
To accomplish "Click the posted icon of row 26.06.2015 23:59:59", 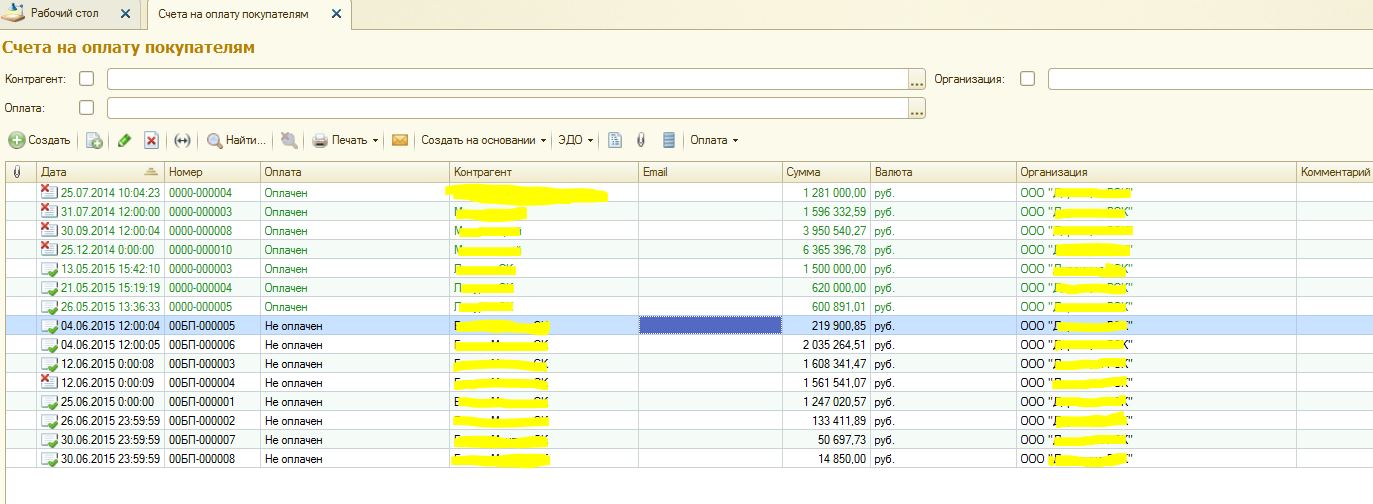I will point(49,421).
